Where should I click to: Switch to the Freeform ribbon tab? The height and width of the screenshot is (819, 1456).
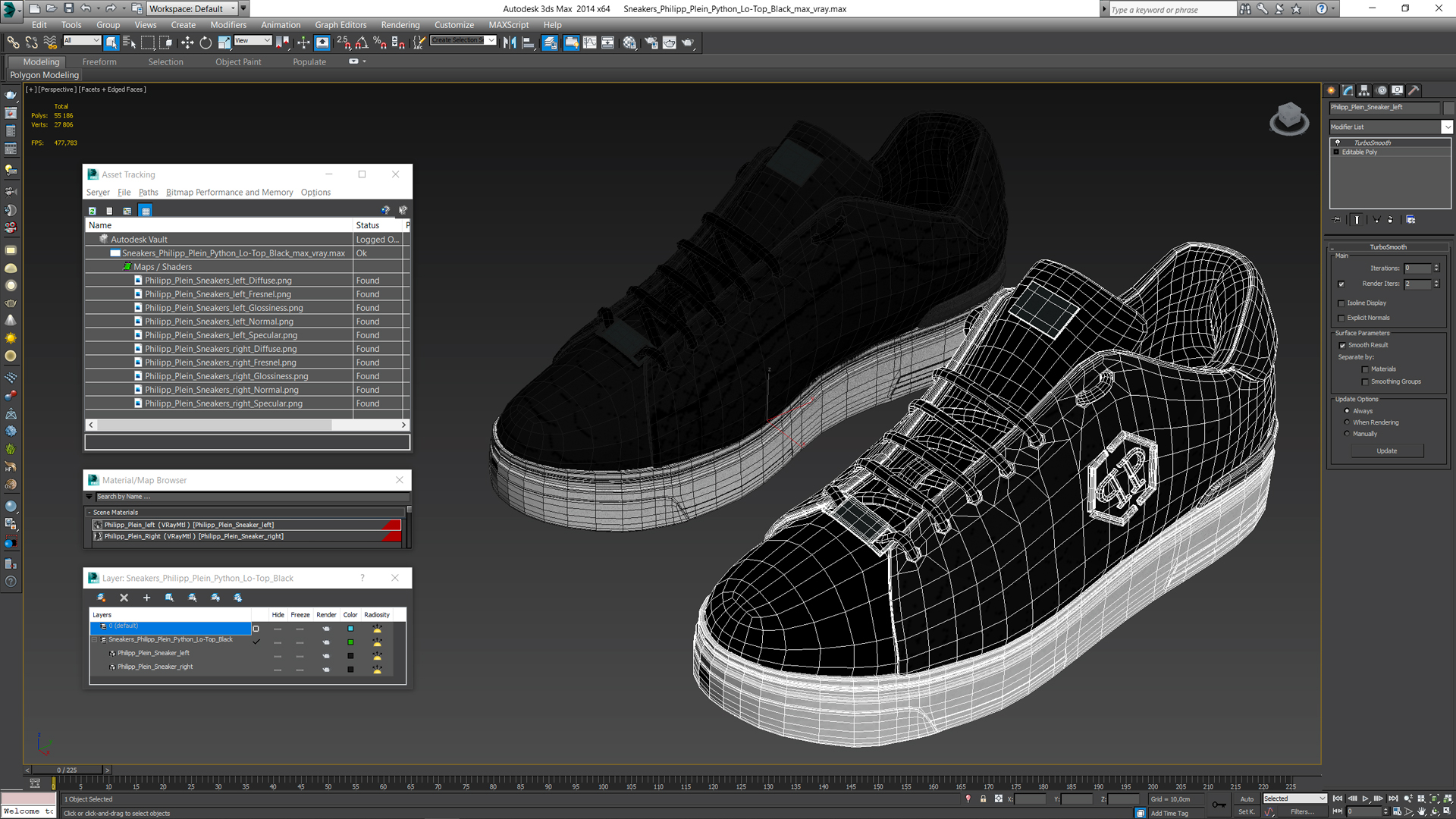[x=99, y=62]
